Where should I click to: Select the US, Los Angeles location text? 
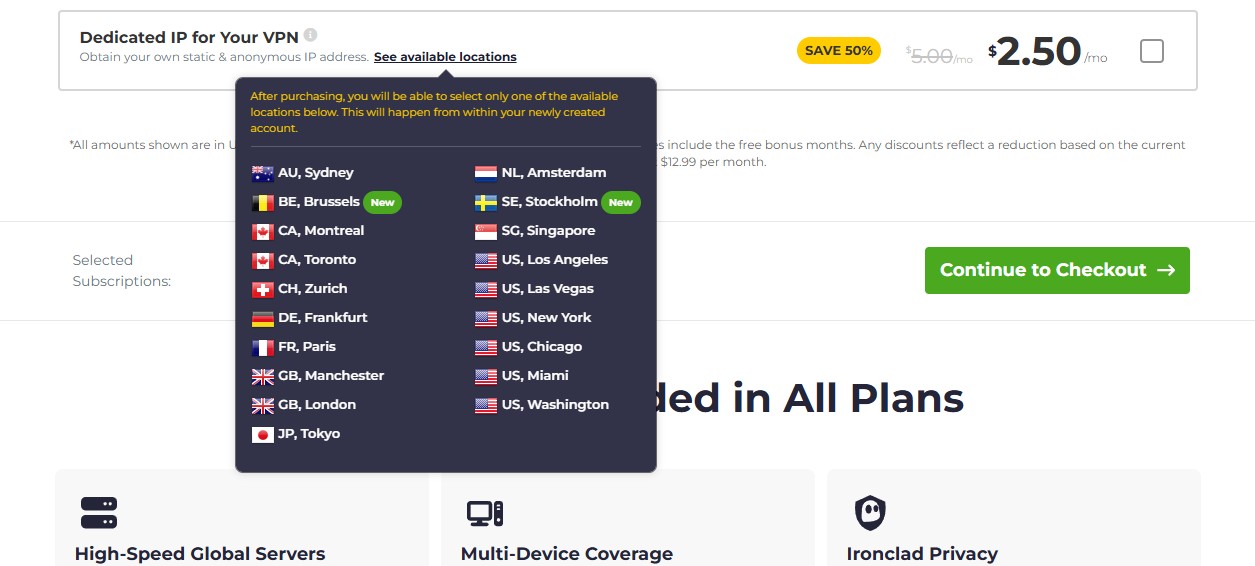coord(555,260)
